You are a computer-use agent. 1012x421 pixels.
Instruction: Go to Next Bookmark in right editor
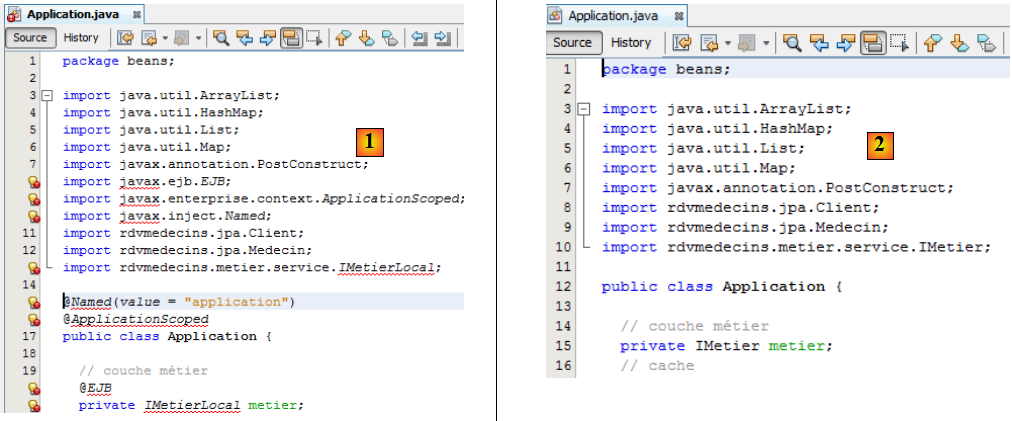coord(961,42)
